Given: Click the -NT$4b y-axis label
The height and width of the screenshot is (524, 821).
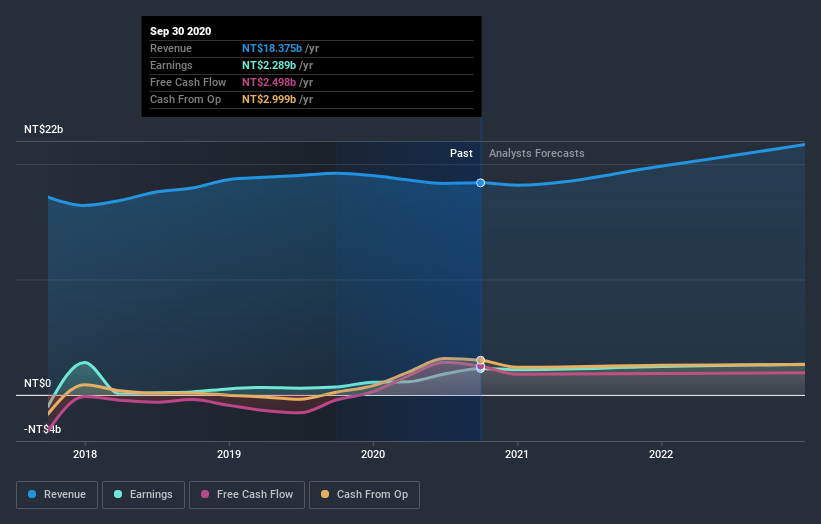Looking at the screenshot, I should [42, 429].
